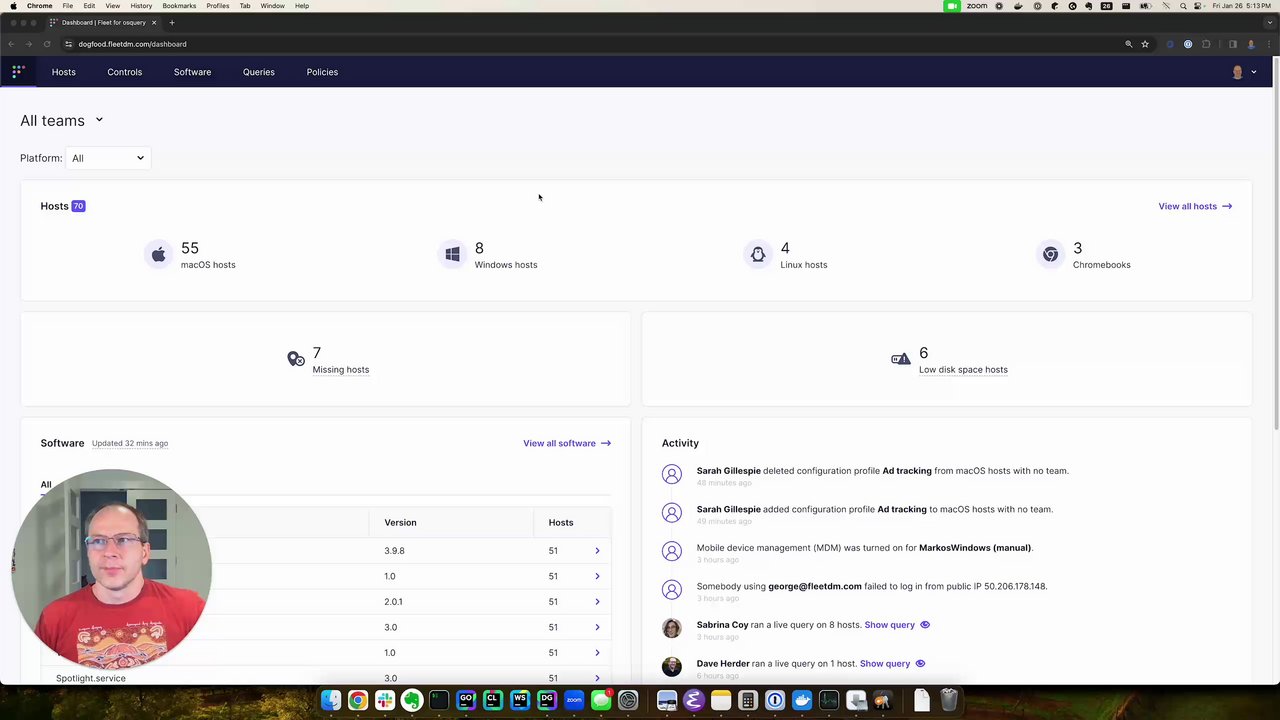The image size is (1280, 720).
Task: Click the Hosts column header in Software table
Action: (561, 523)
